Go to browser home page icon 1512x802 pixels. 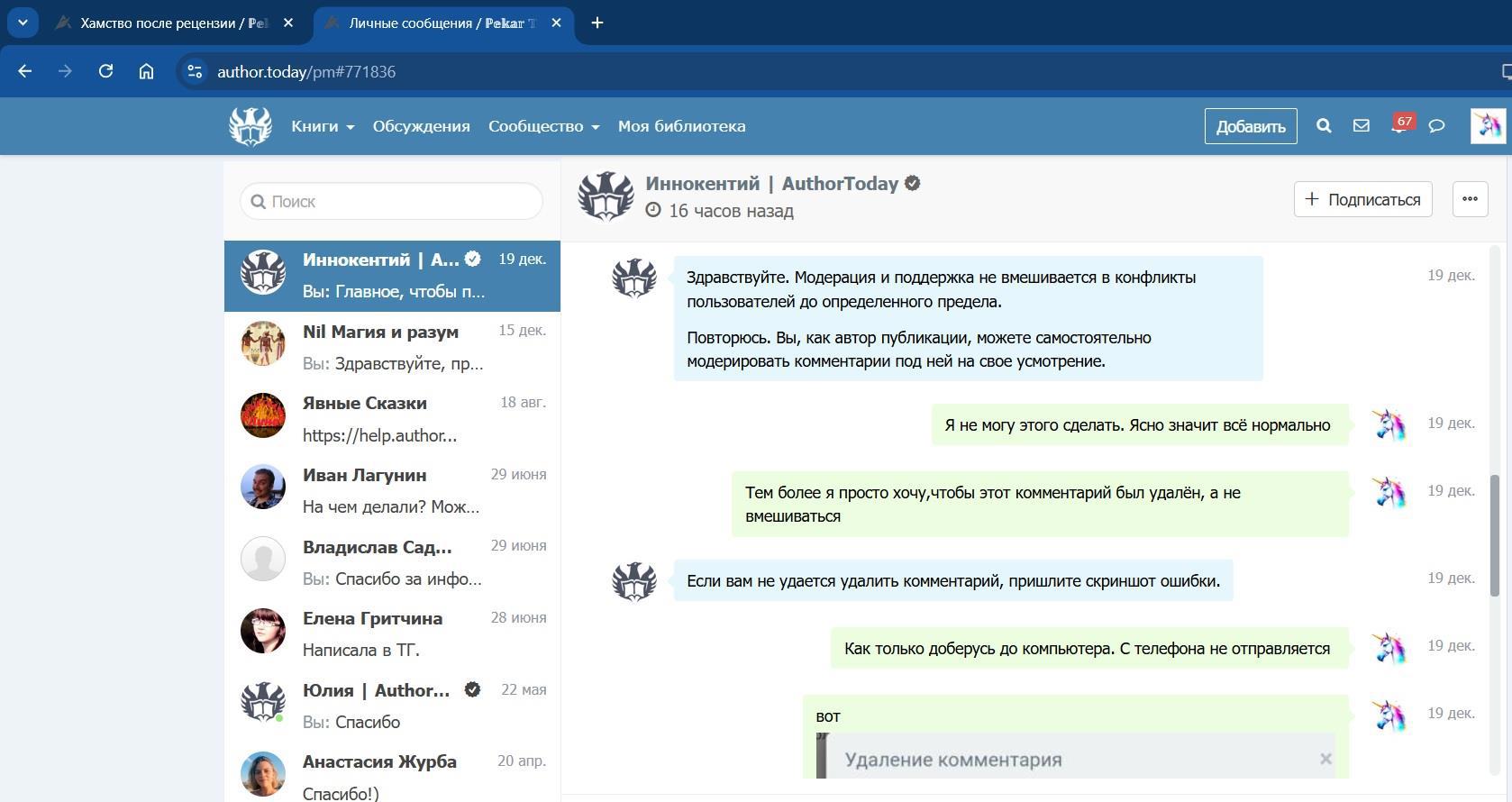click(146, 71)
